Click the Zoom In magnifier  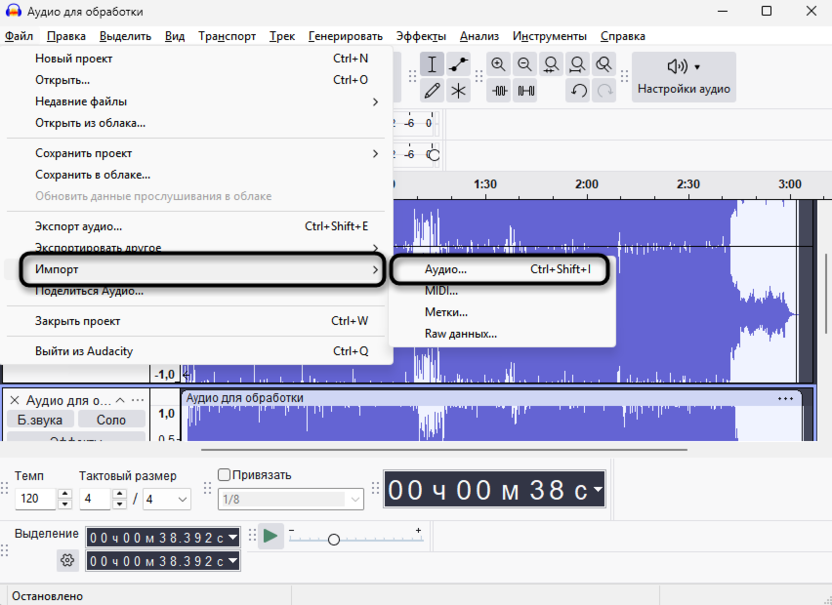click(x=499, y=65)
